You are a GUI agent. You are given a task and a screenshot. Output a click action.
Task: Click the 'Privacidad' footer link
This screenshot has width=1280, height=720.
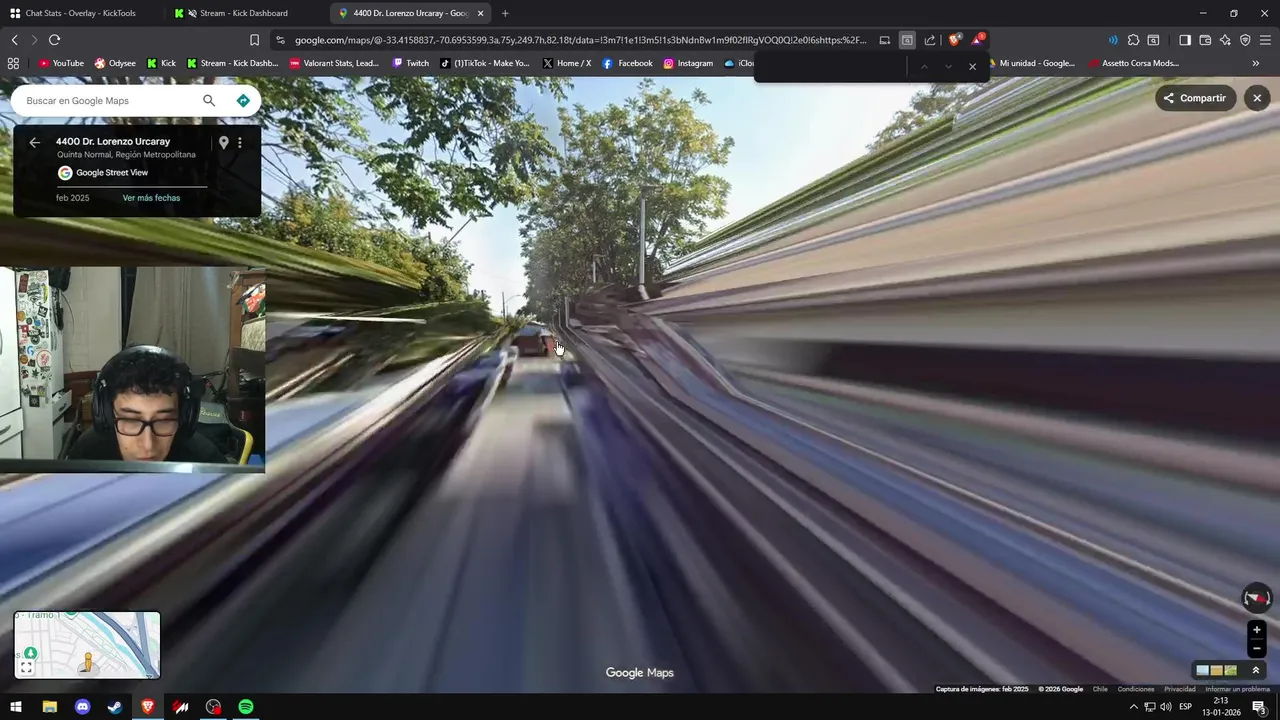point(1180,689)
